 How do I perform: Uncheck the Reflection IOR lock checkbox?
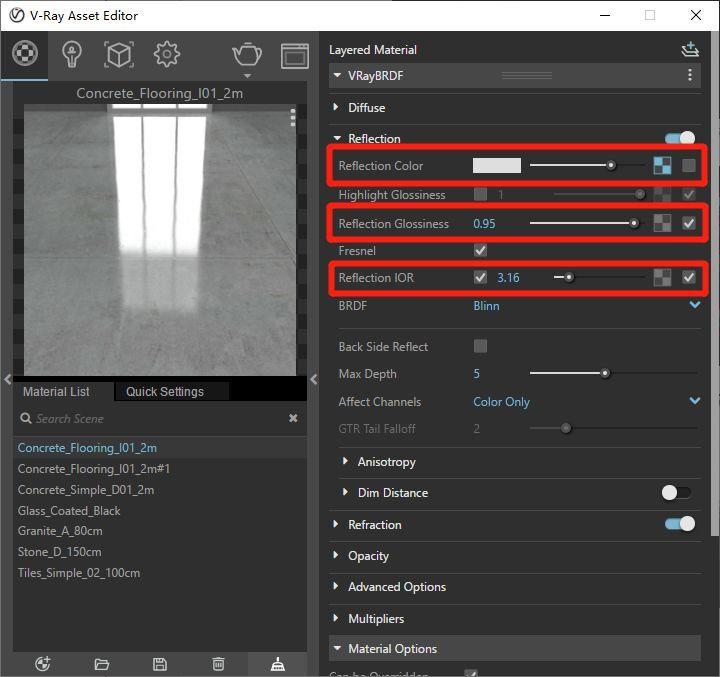pos(480,277)
